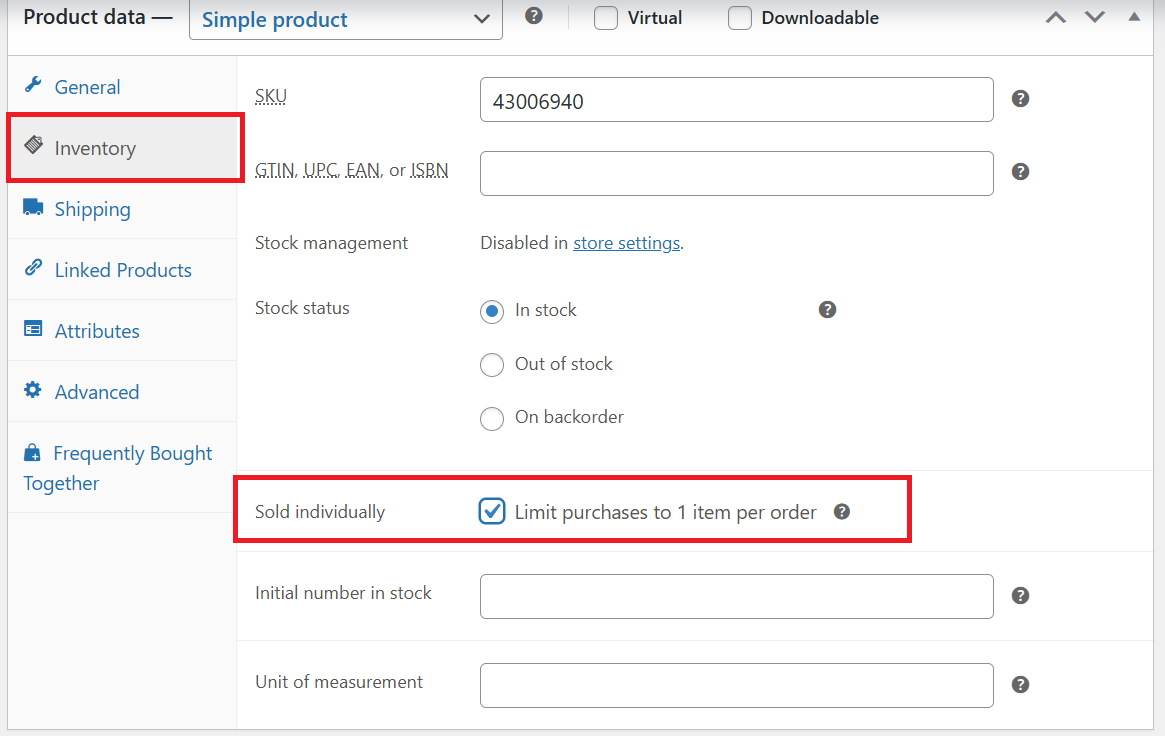Switch to the Linked Products tab
Screen dimensions: 1165x736
pyautogui.click(x=122, y=270)
